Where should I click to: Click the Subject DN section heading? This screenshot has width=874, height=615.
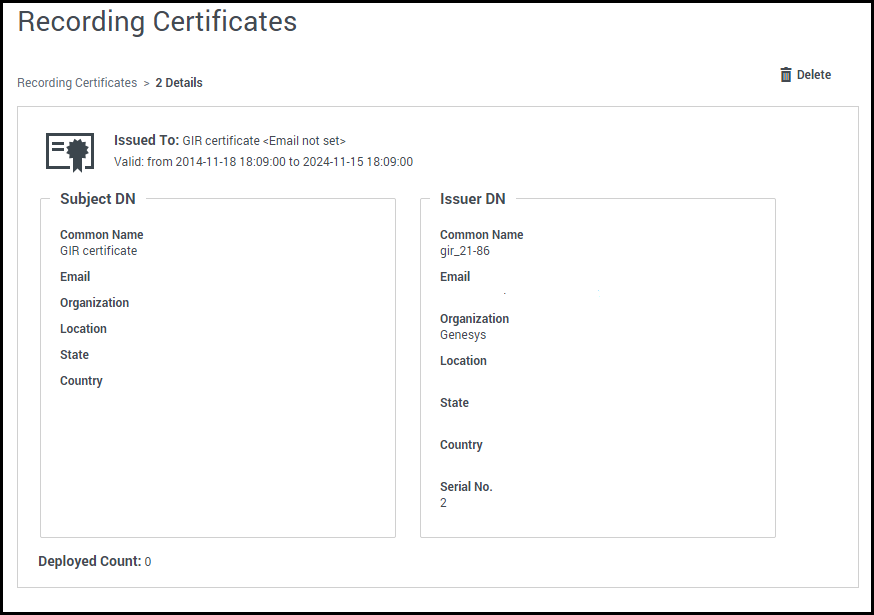[98, 199]
